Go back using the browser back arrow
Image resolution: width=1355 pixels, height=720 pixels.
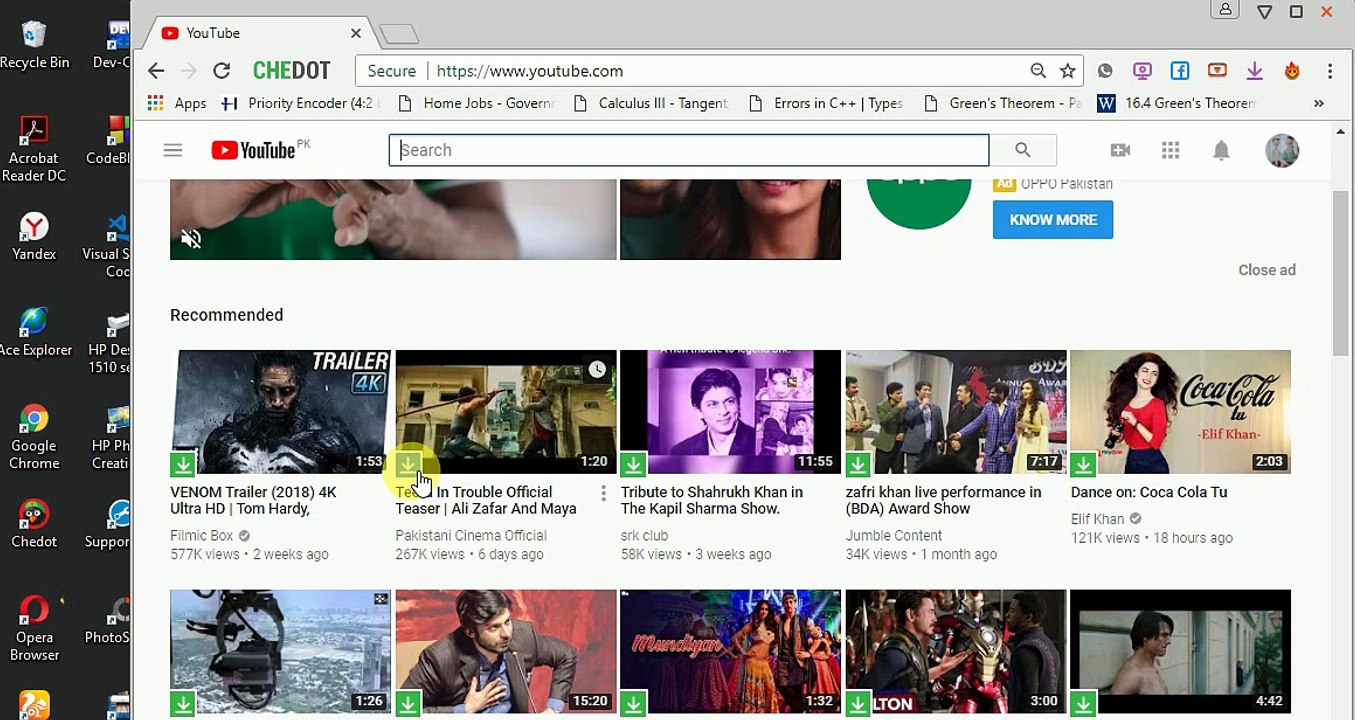click(x=156, y=71)
